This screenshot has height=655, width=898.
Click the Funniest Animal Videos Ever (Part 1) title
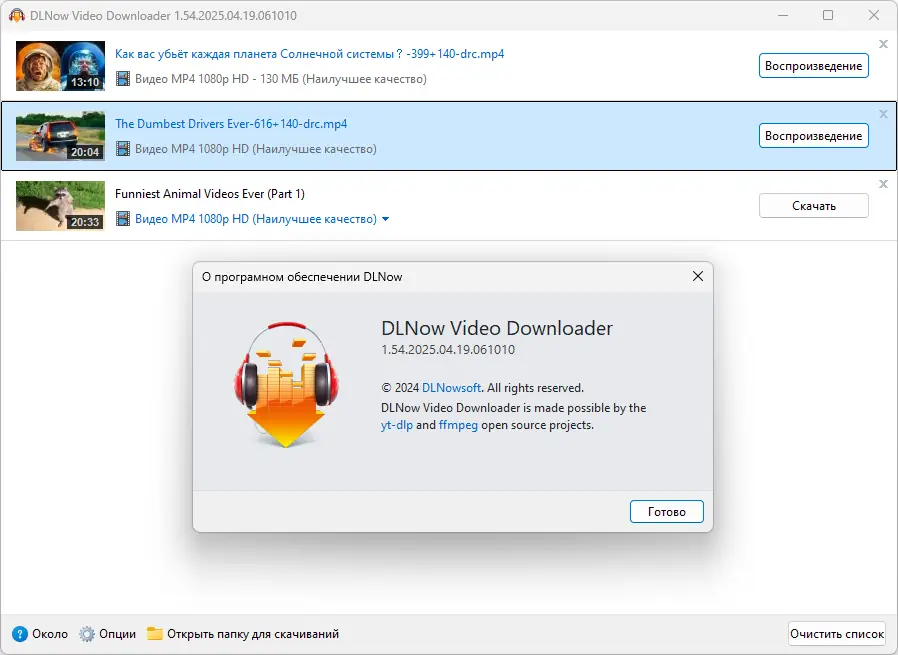point(210,194)
